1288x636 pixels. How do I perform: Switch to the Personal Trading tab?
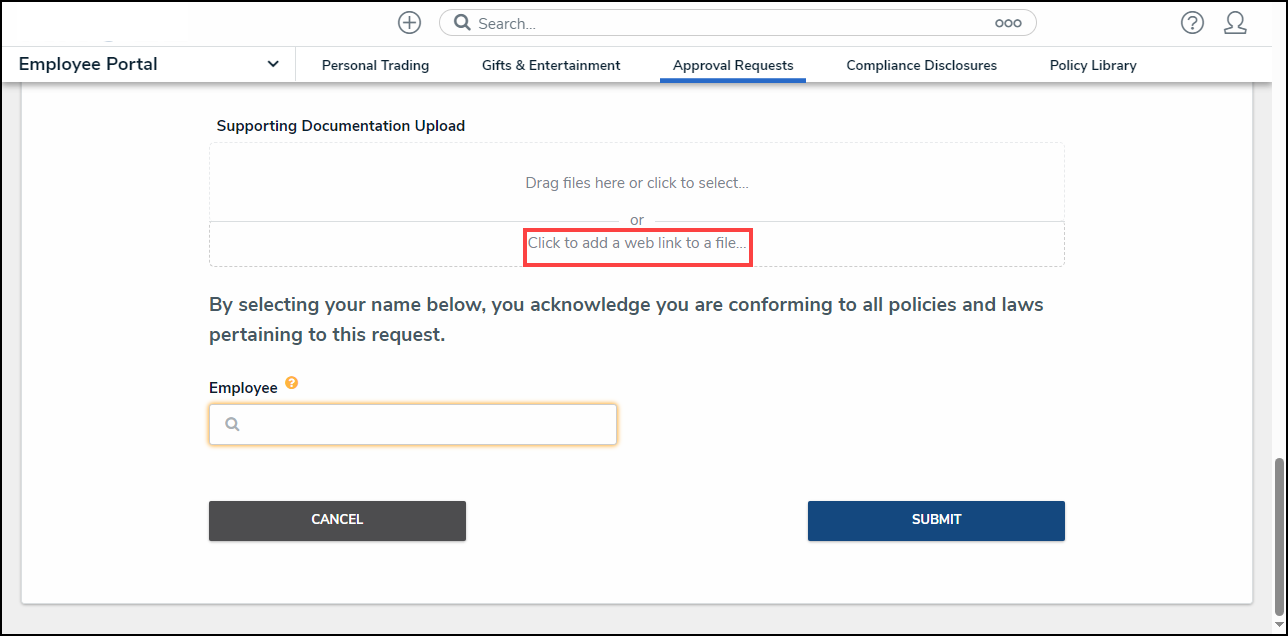tap(375, 65)
